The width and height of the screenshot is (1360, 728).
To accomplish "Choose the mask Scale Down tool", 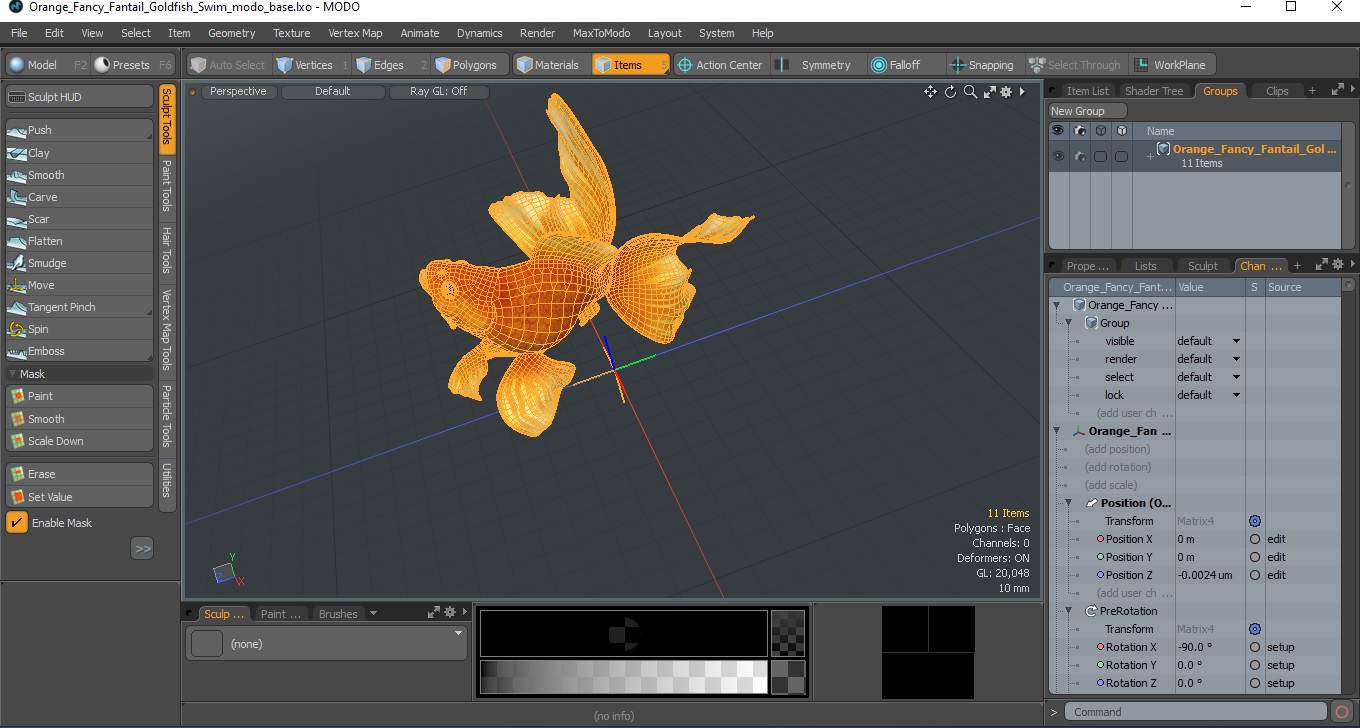I will tap(79, 441).
